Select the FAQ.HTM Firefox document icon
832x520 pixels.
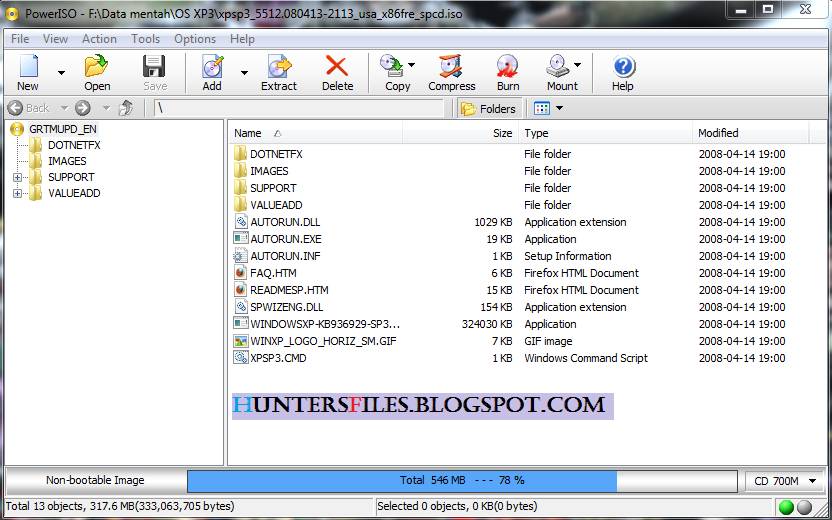coord(241,273)
